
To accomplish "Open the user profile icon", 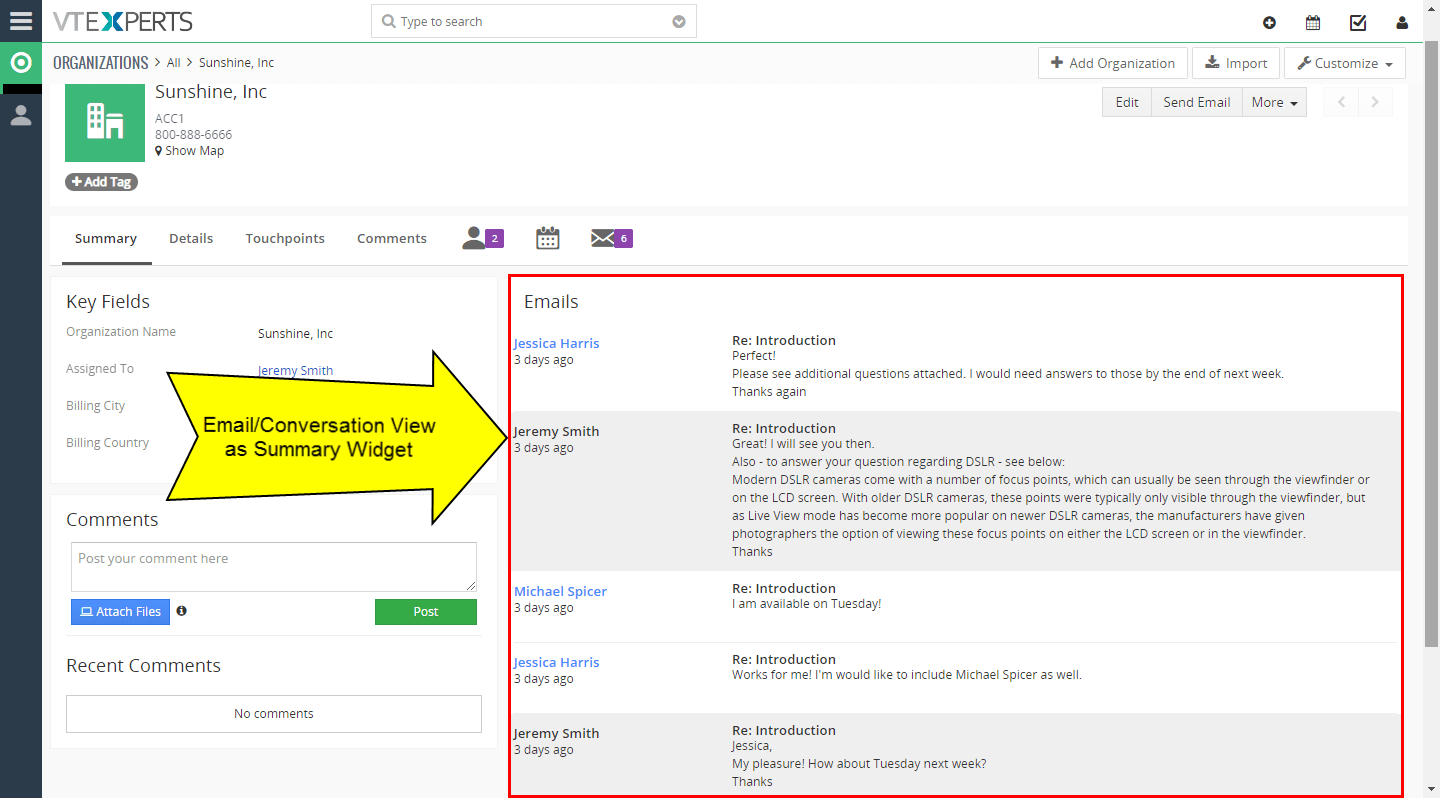I will click(1401, 21).
